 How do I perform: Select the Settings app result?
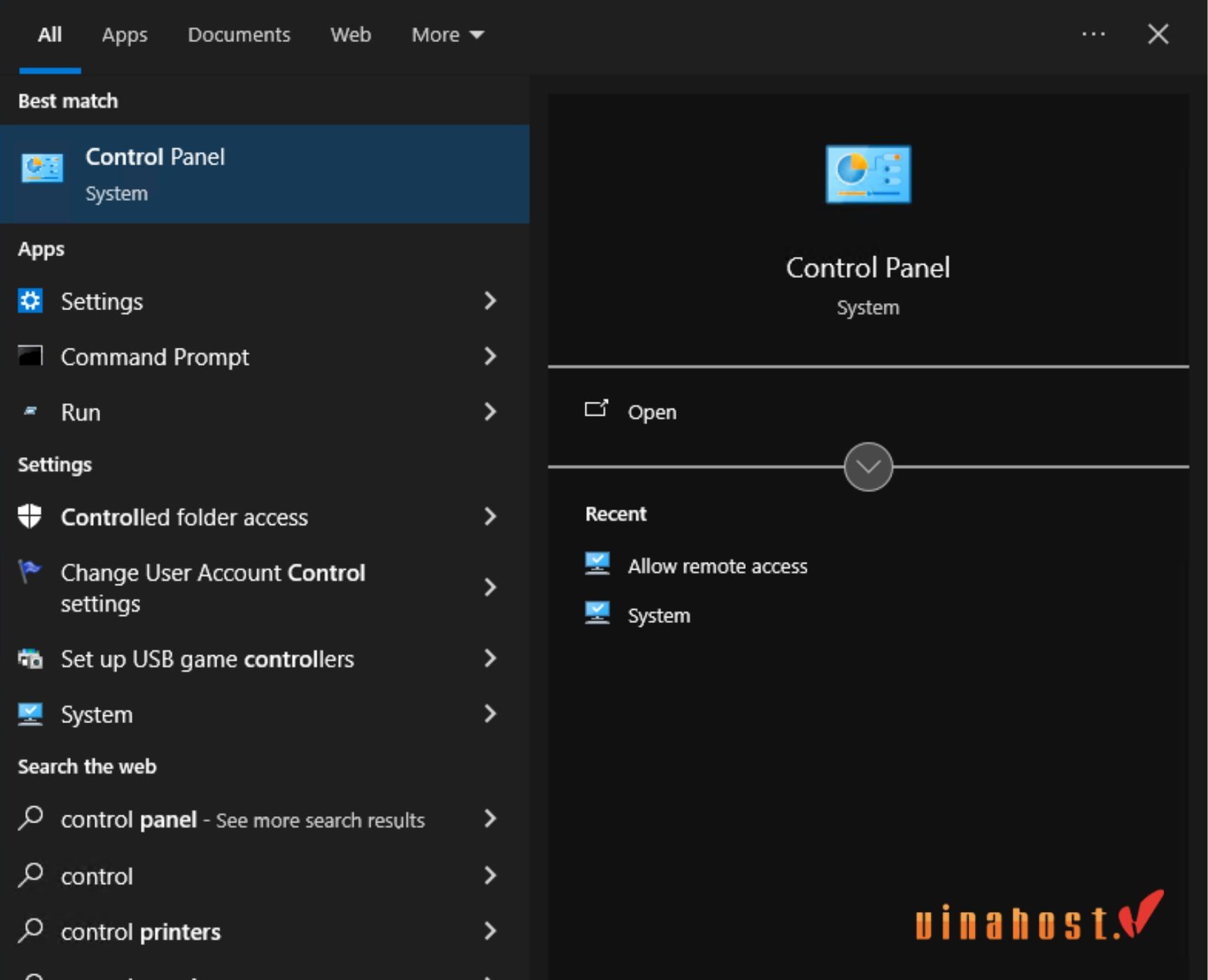pos(265,301)
